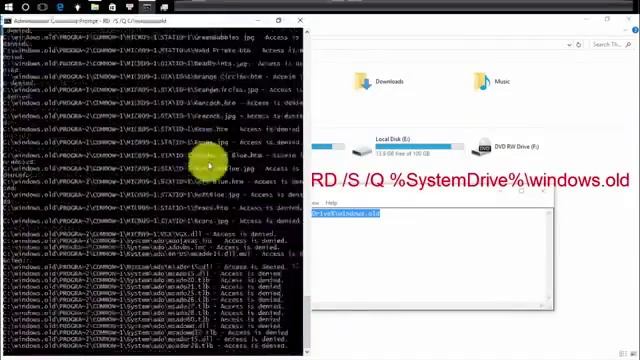Open the Windows Start menu
Screen dimensions: 640x360
(8, 7)
